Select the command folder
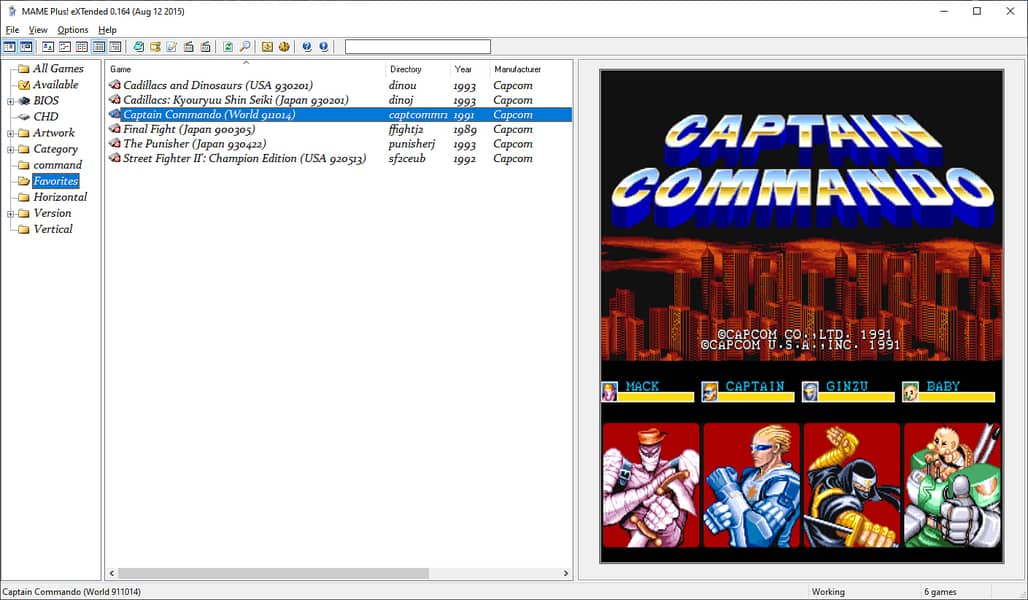Image resolution: width=1028 pixels, height=600 pixels. pos(58,165)
